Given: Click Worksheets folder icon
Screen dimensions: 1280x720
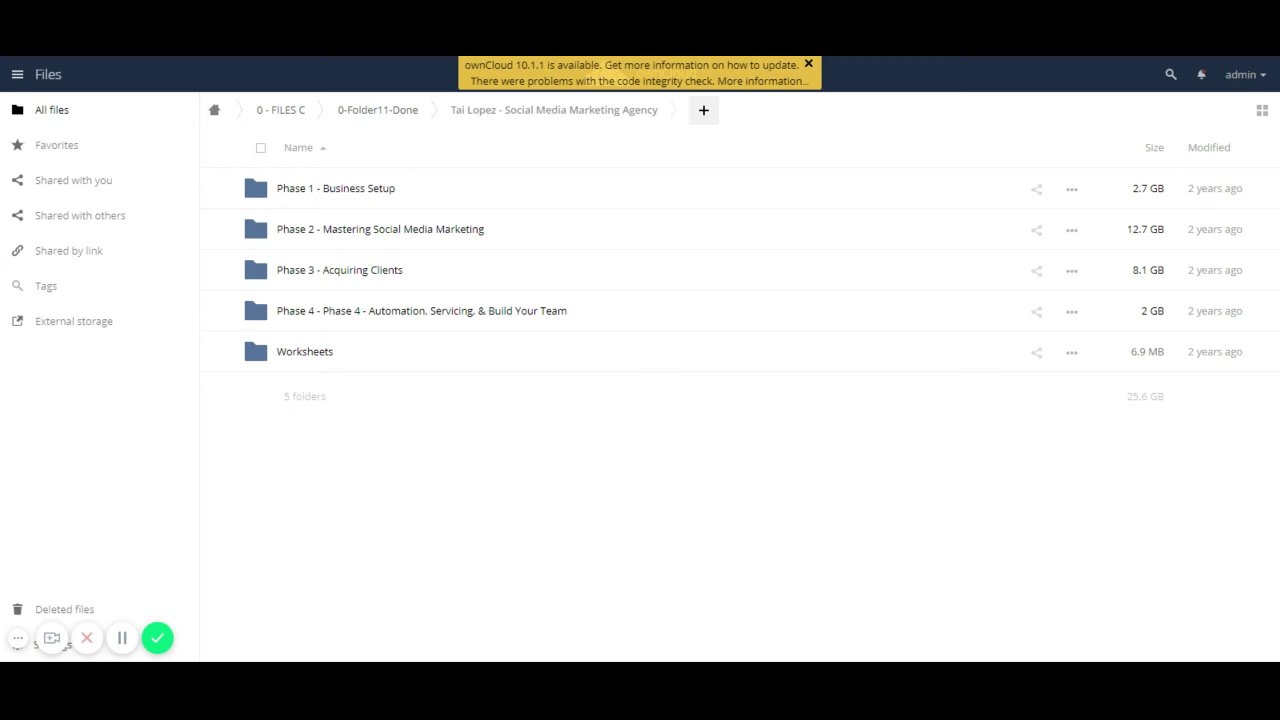Looking at the screenshot, I should click(256, 352).
